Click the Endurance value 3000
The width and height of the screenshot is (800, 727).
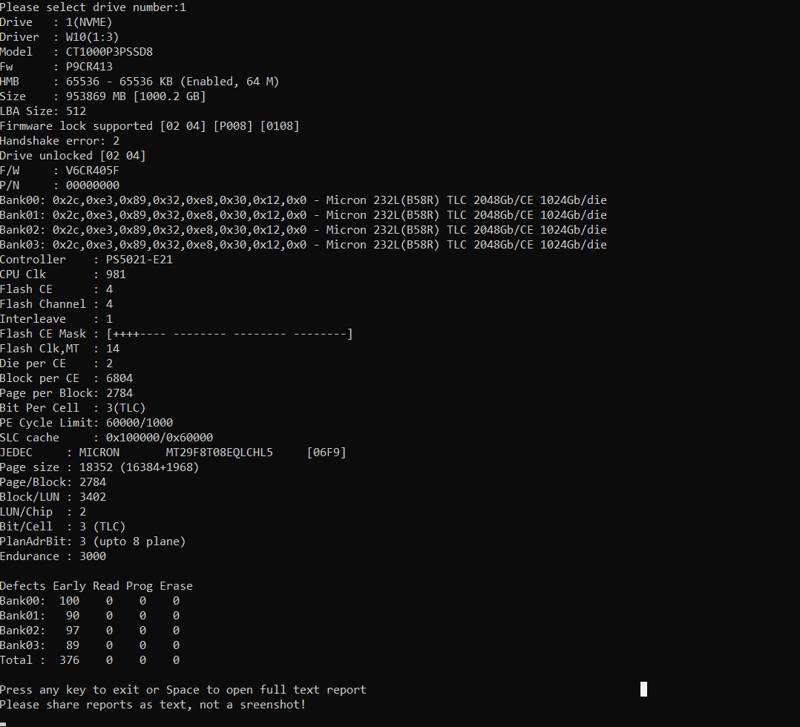93,557
